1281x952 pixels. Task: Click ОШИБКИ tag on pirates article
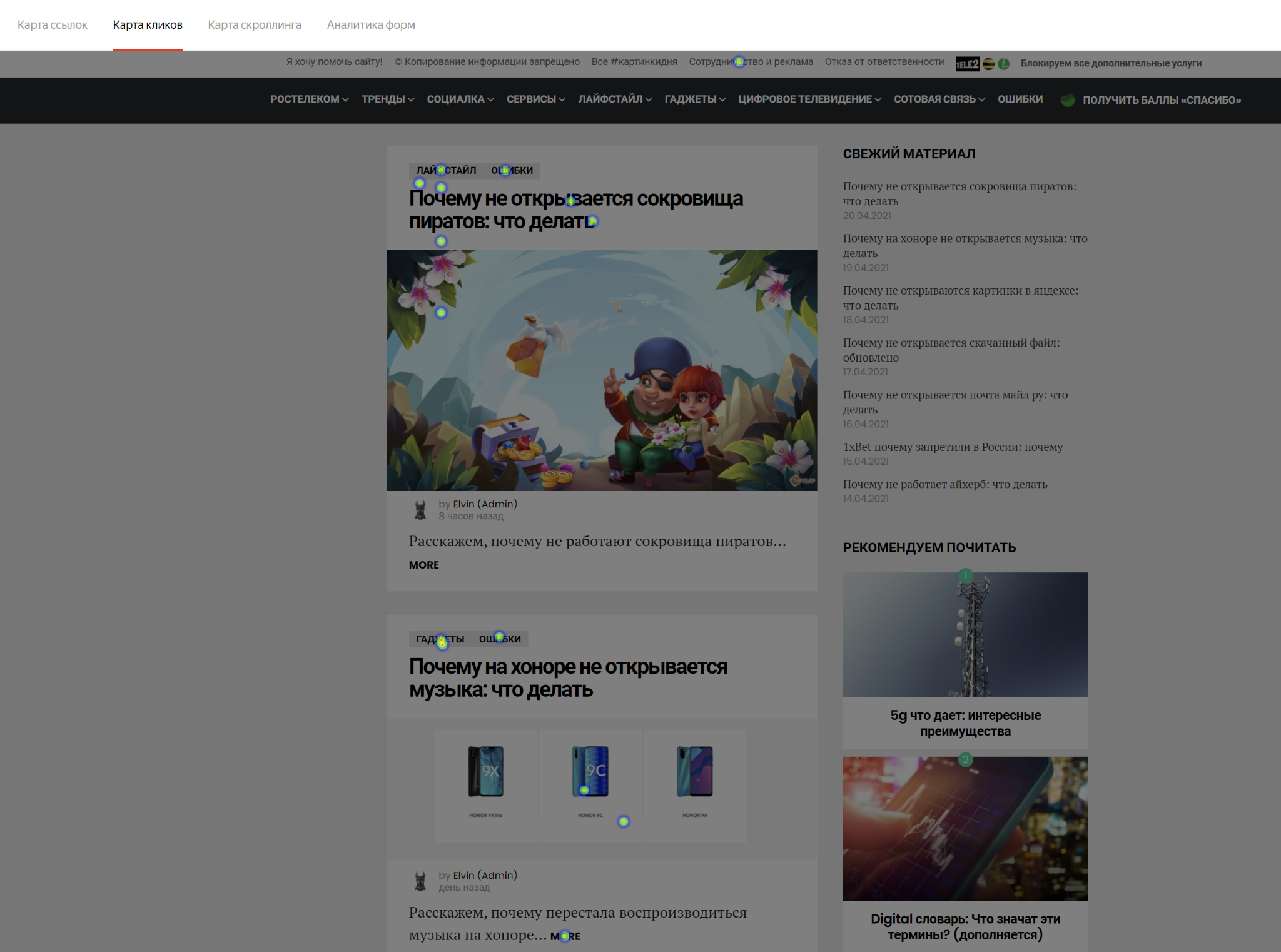click(x=512, y=170)
